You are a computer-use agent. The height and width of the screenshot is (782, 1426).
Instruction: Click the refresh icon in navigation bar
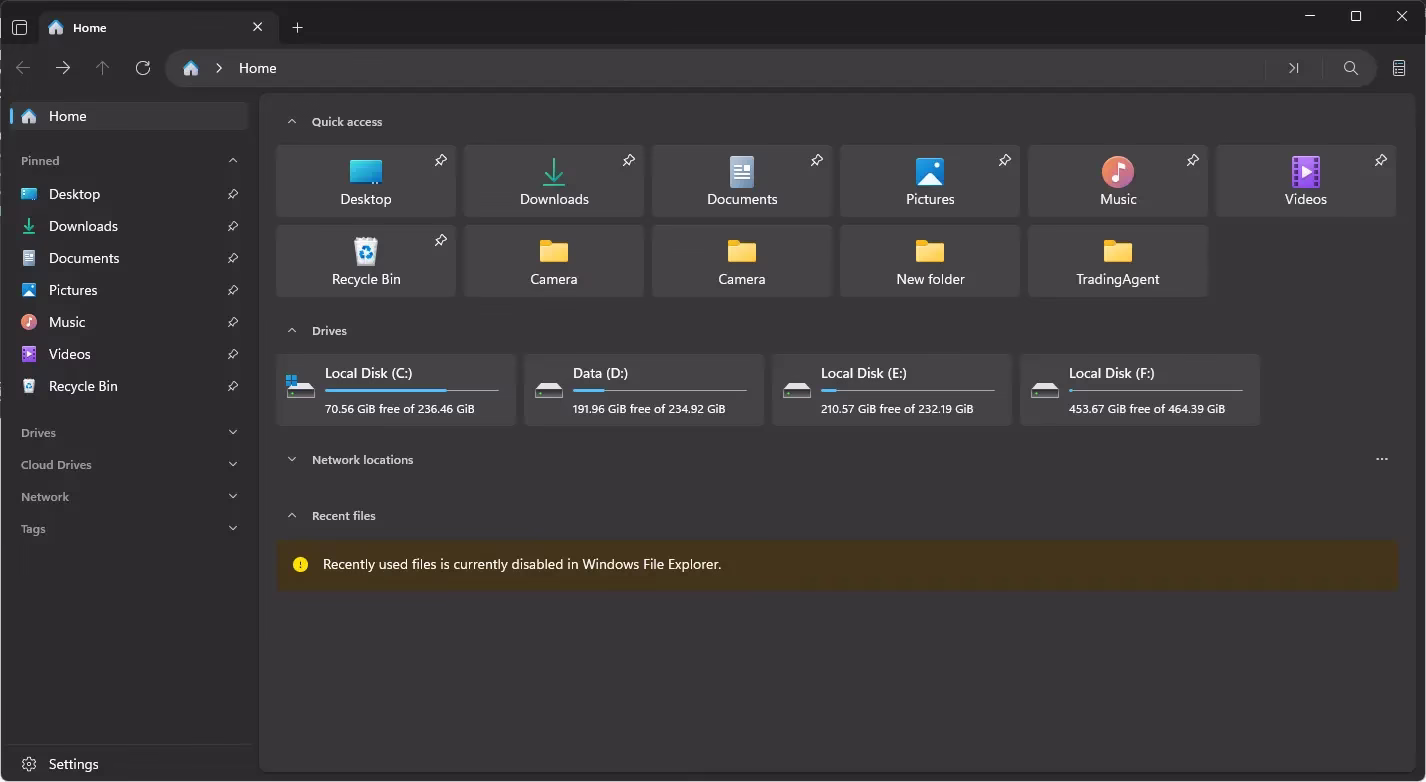pyautogui.click(x=143, y=68)
